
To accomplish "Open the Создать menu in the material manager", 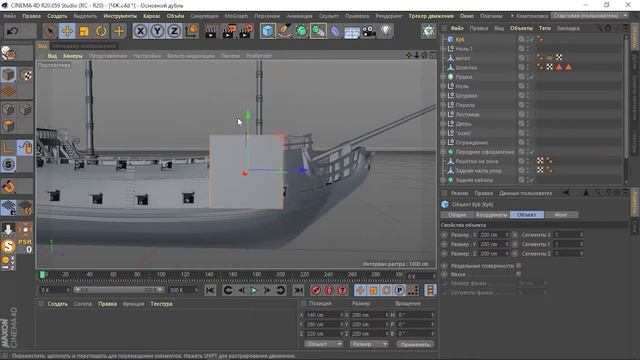I will 58,304.
